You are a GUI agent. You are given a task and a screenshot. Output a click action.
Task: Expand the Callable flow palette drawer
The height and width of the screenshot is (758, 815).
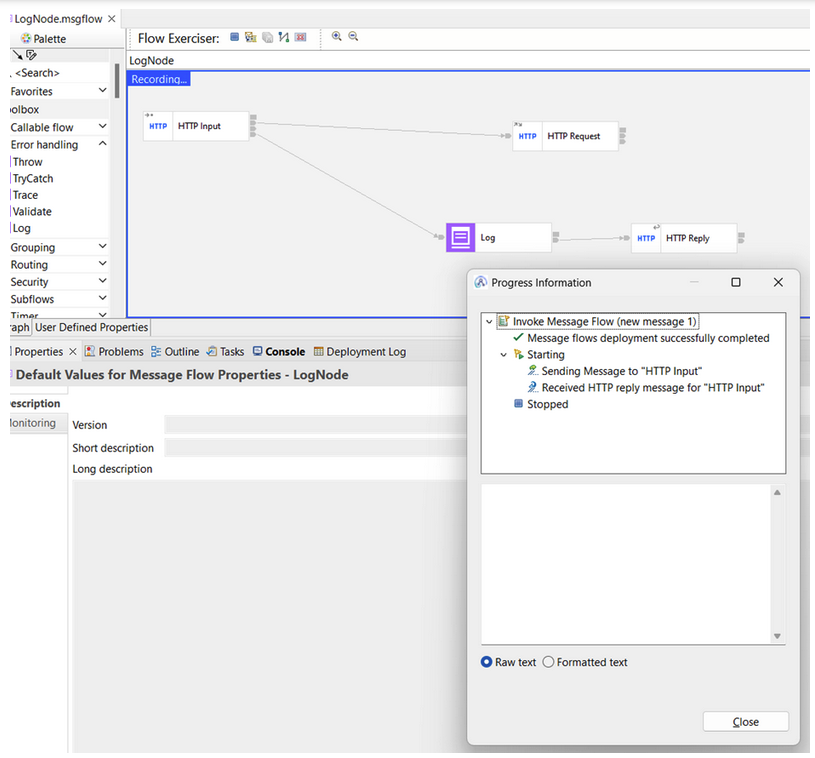point(102,126)
